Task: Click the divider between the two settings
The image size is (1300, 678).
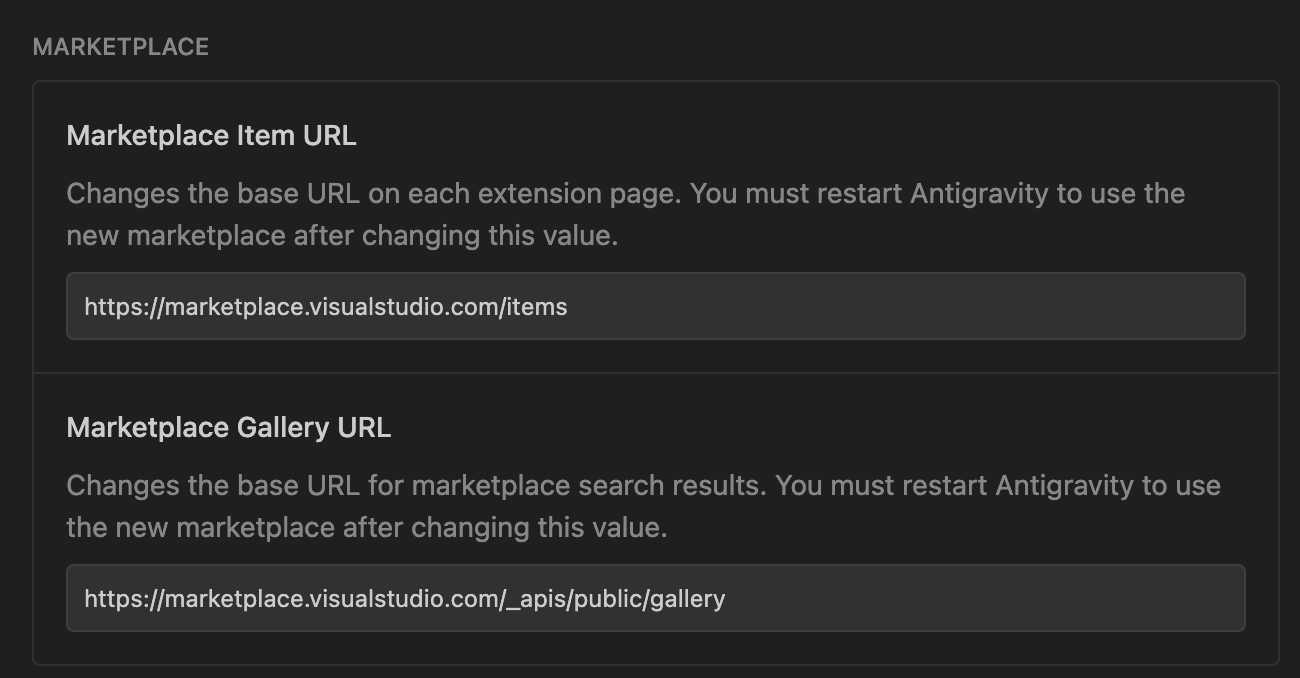Action: (655, 370)
